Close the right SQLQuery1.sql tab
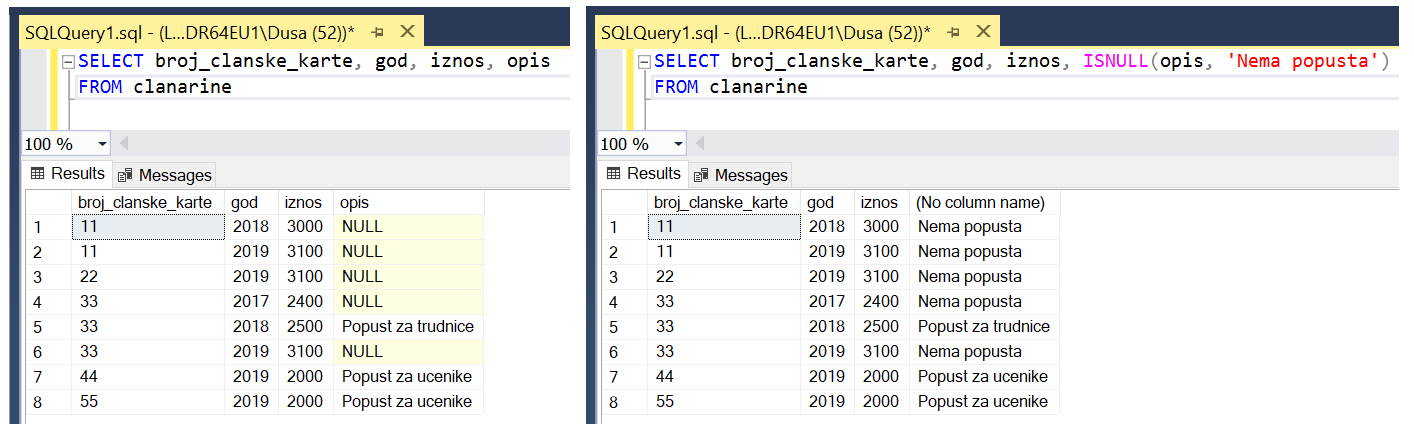1414x437 pixels. point(983,31)
